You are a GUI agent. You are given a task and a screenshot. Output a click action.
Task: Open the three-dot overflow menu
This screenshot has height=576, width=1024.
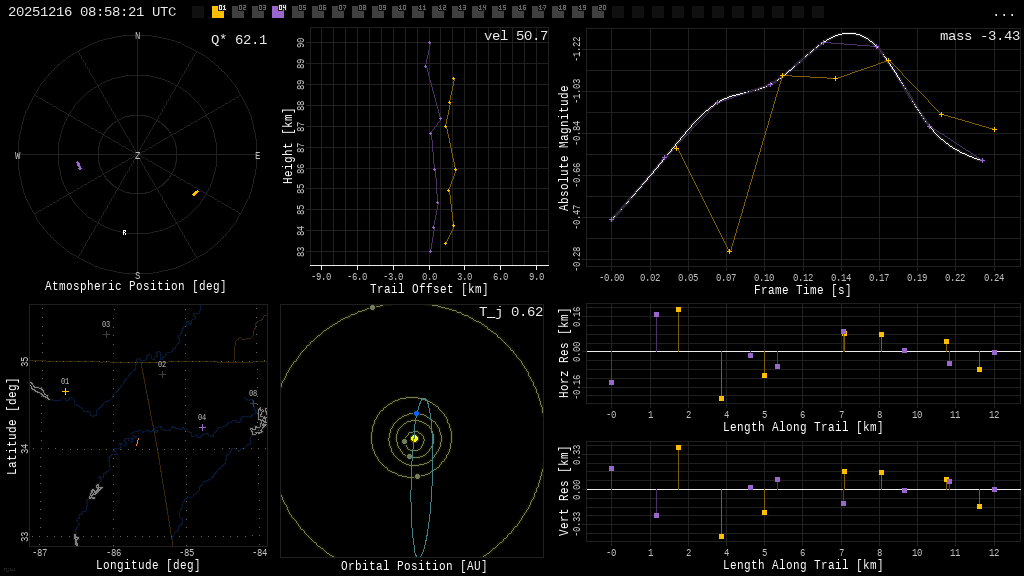(x=1003, y=13)
